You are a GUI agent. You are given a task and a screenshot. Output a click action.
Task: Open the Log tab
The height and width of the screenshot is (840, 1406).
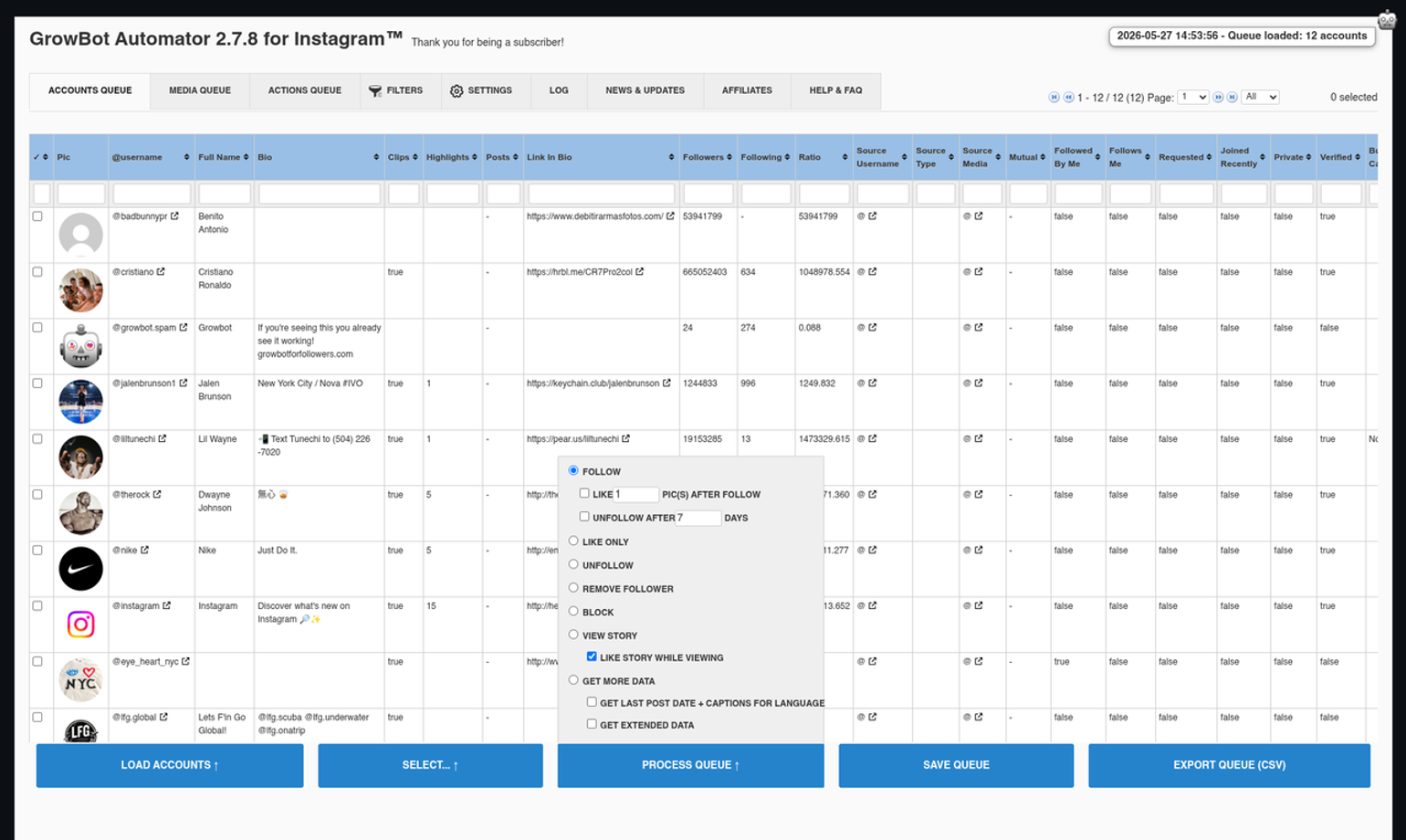(559, 91)
